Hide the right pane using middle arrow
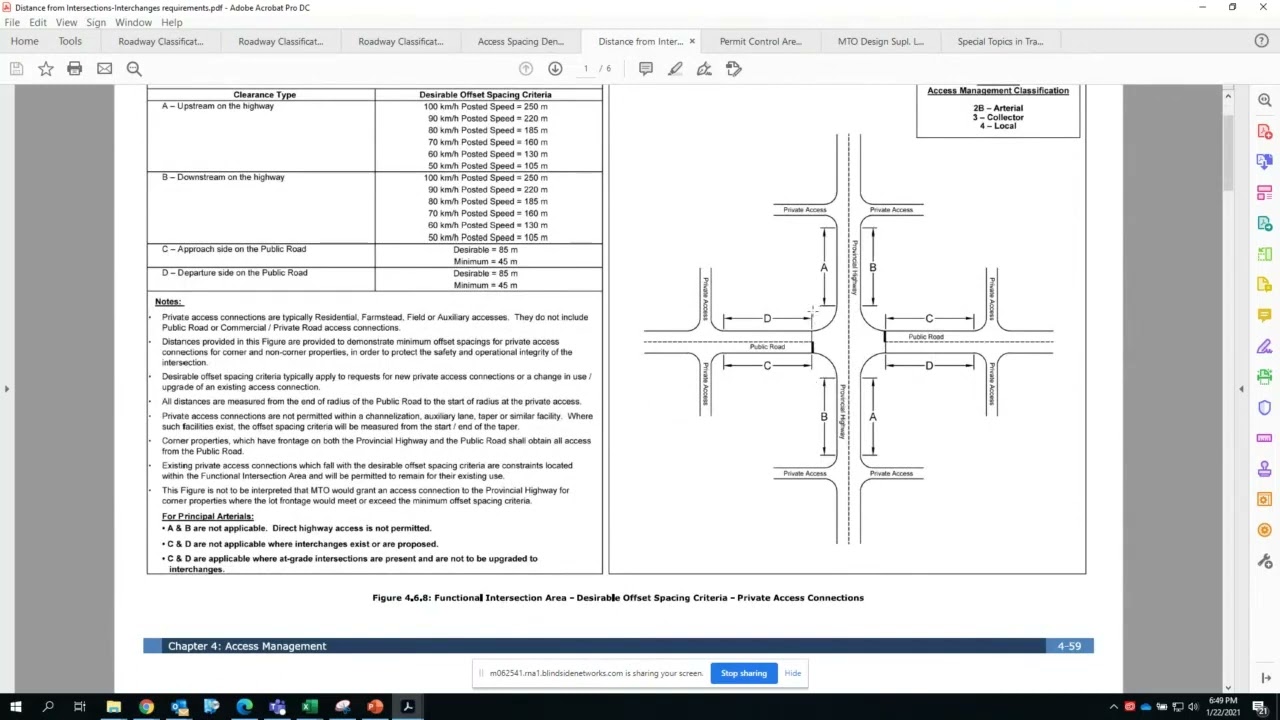 click(1242, 388)
